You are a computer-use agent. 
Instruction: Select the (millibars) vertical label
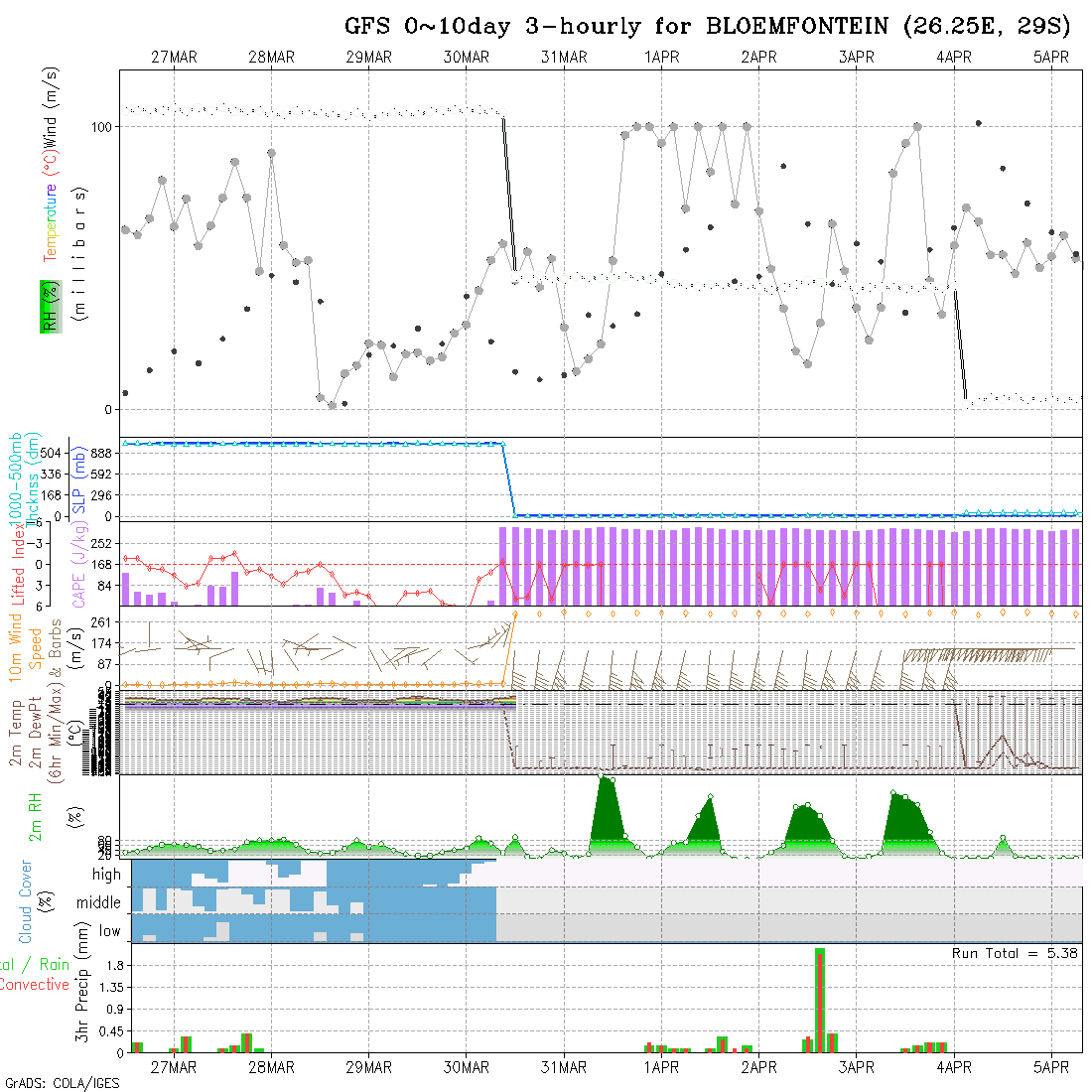80,254
